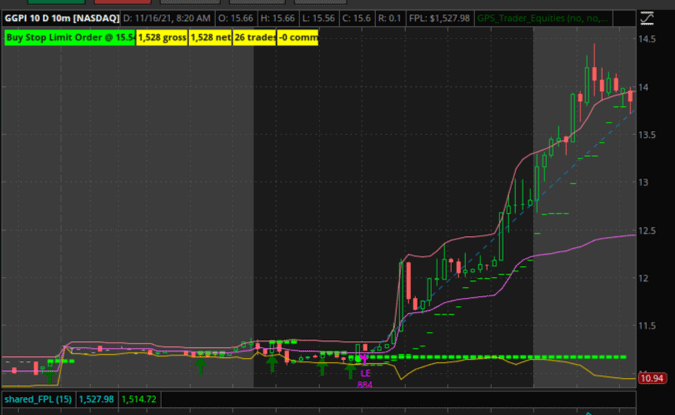Image resolution: width=675 pixels, height=415 pixels.
Task: Click the green 1,514.72 value in the lower panel
Action: 139,399
